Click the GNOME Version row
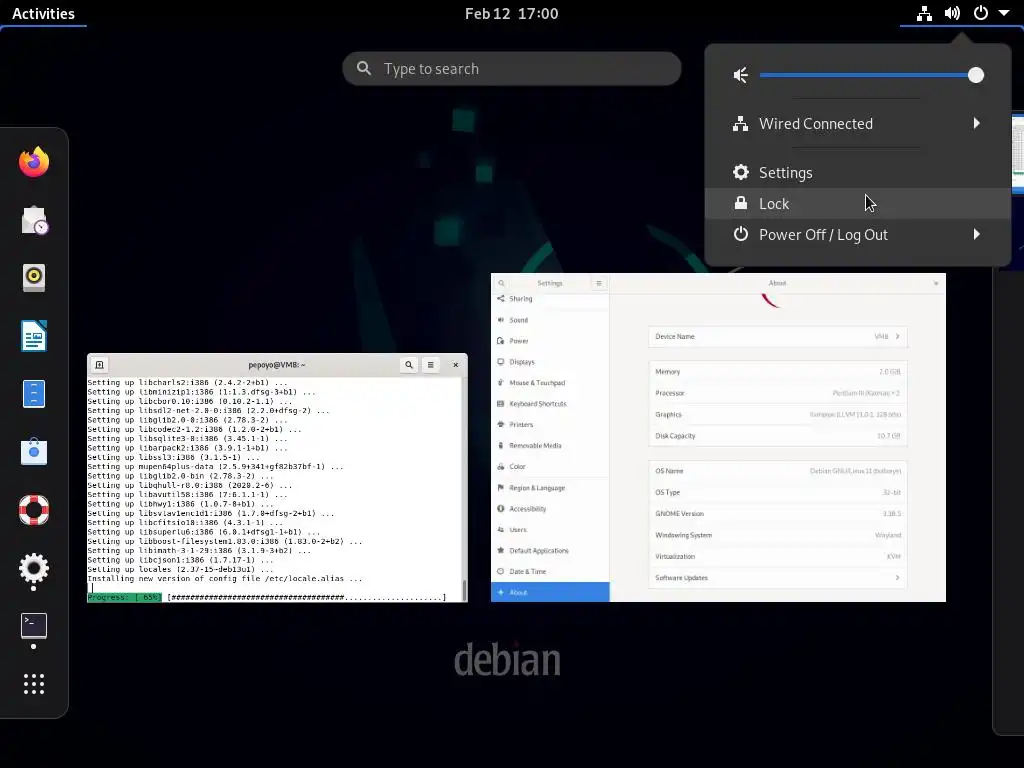The width and height of the screenshot is (1024, 768). (x=778, y=514)
